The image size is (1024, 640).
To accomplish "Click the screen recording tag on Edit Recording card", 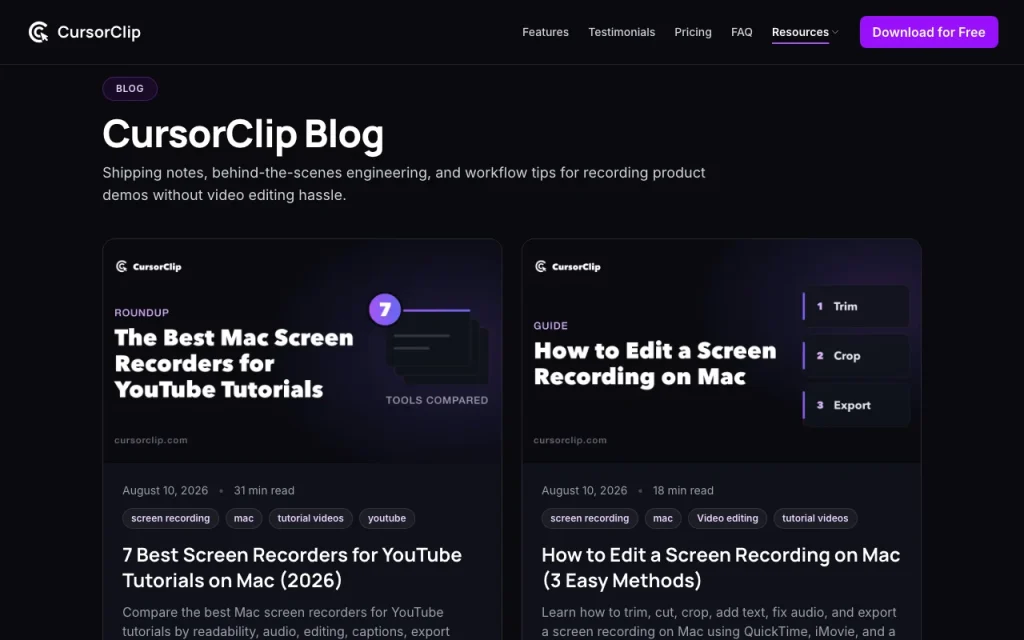I will point(590,519).
